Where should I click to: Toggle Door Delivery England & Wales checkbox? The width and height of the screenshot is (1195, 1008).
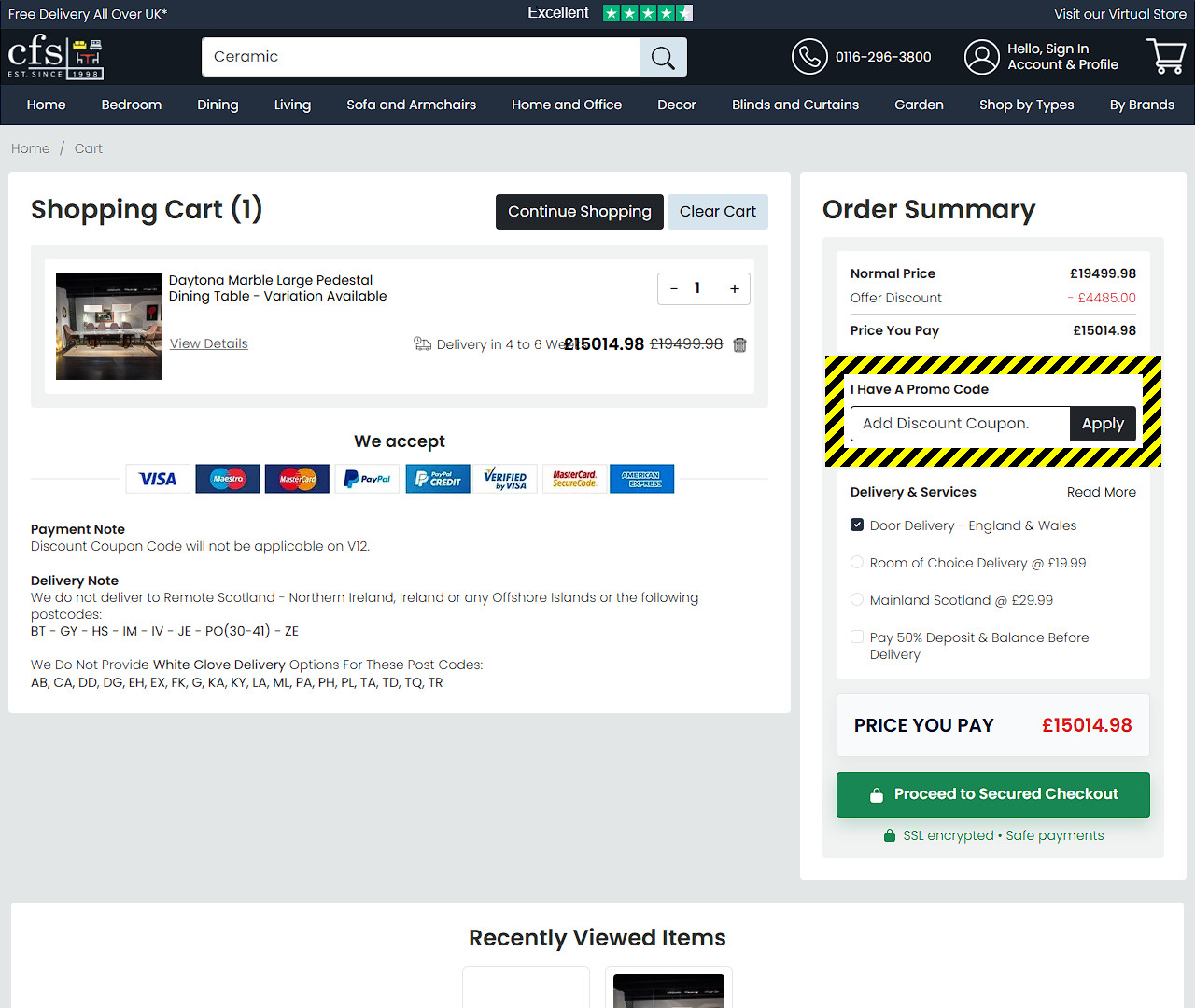click(x=857, y=525)
